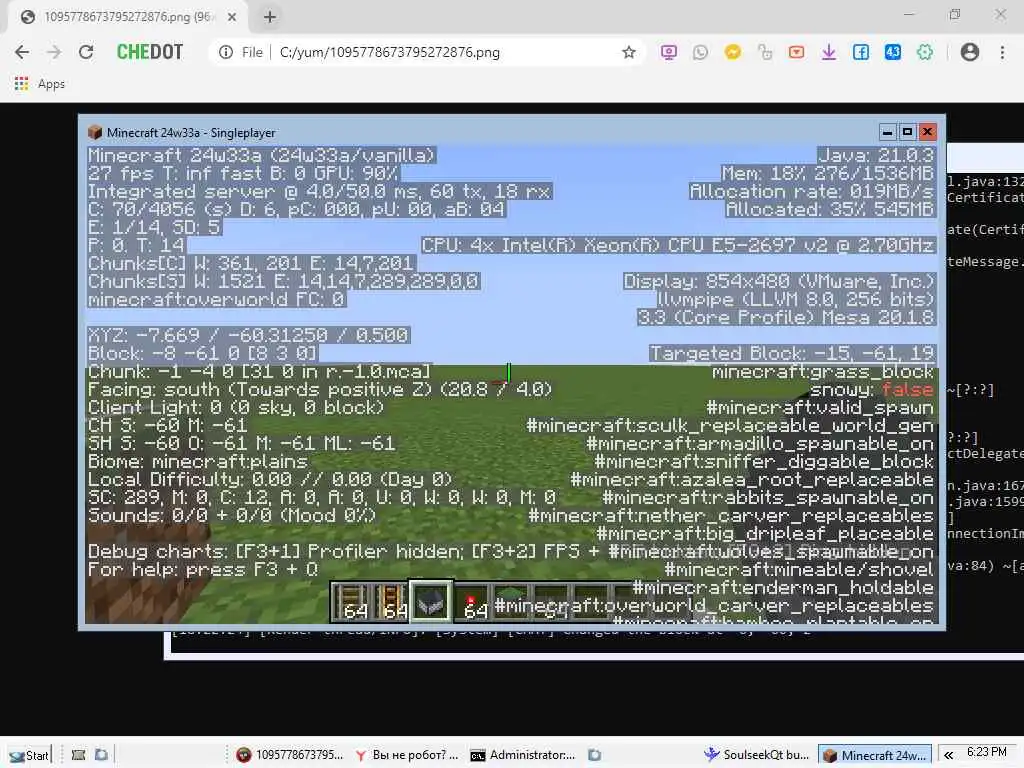Image resolution: width=1024 pixels, height=768 pixels.
Task: Click the Minecraft 24w33a window title bar
Action: click(483, 133)
